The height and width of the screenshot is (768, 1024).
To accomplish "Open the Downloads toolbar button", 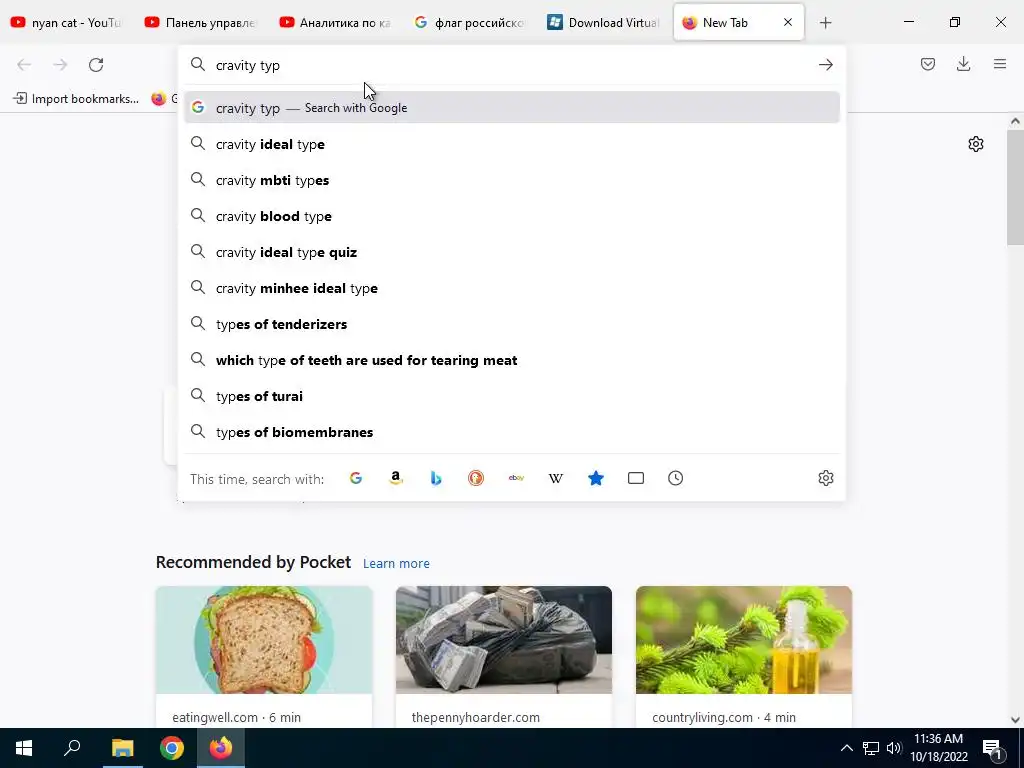I will pos(963,64).
